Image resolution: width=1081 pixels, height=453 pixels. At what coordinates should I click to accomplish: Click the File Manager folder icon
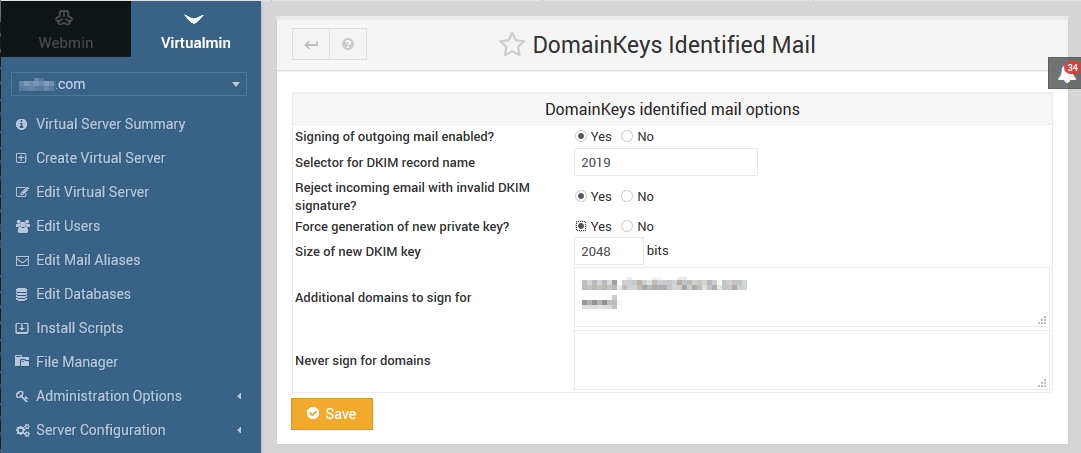pyautogui.click(x=22, y=362)
